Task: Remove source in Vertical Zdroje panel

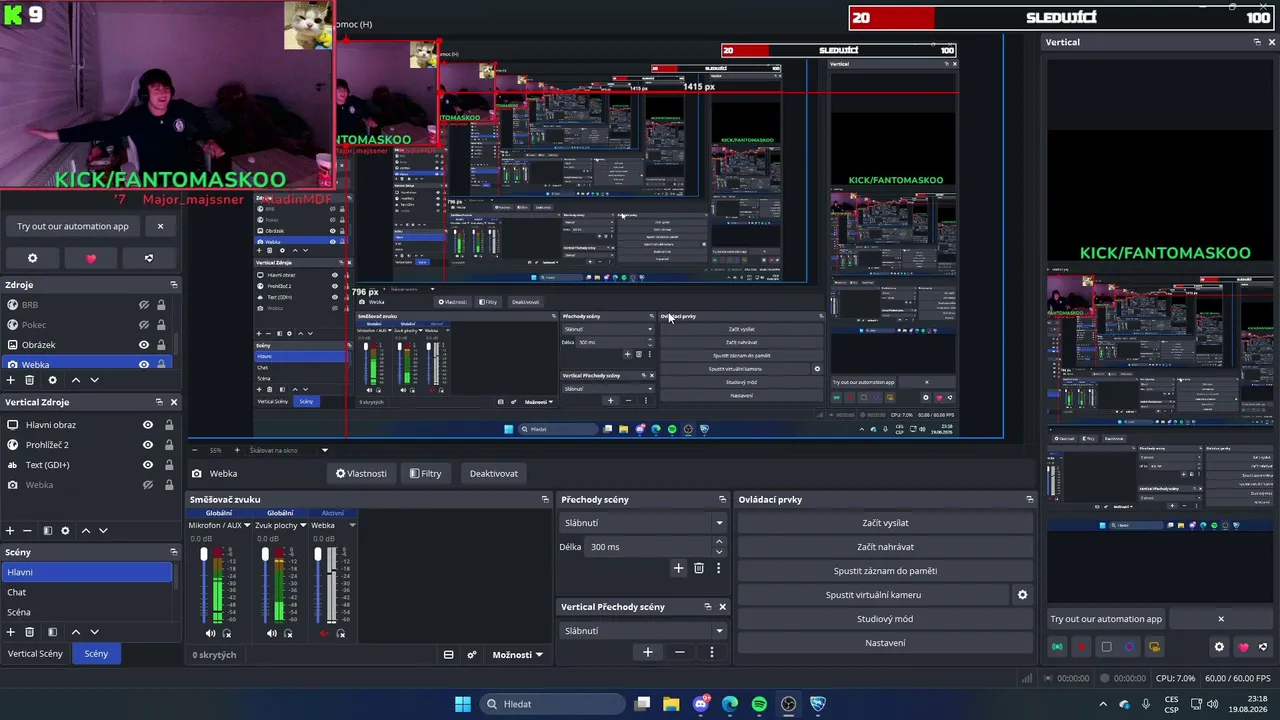Action: (x=28, y=531)
